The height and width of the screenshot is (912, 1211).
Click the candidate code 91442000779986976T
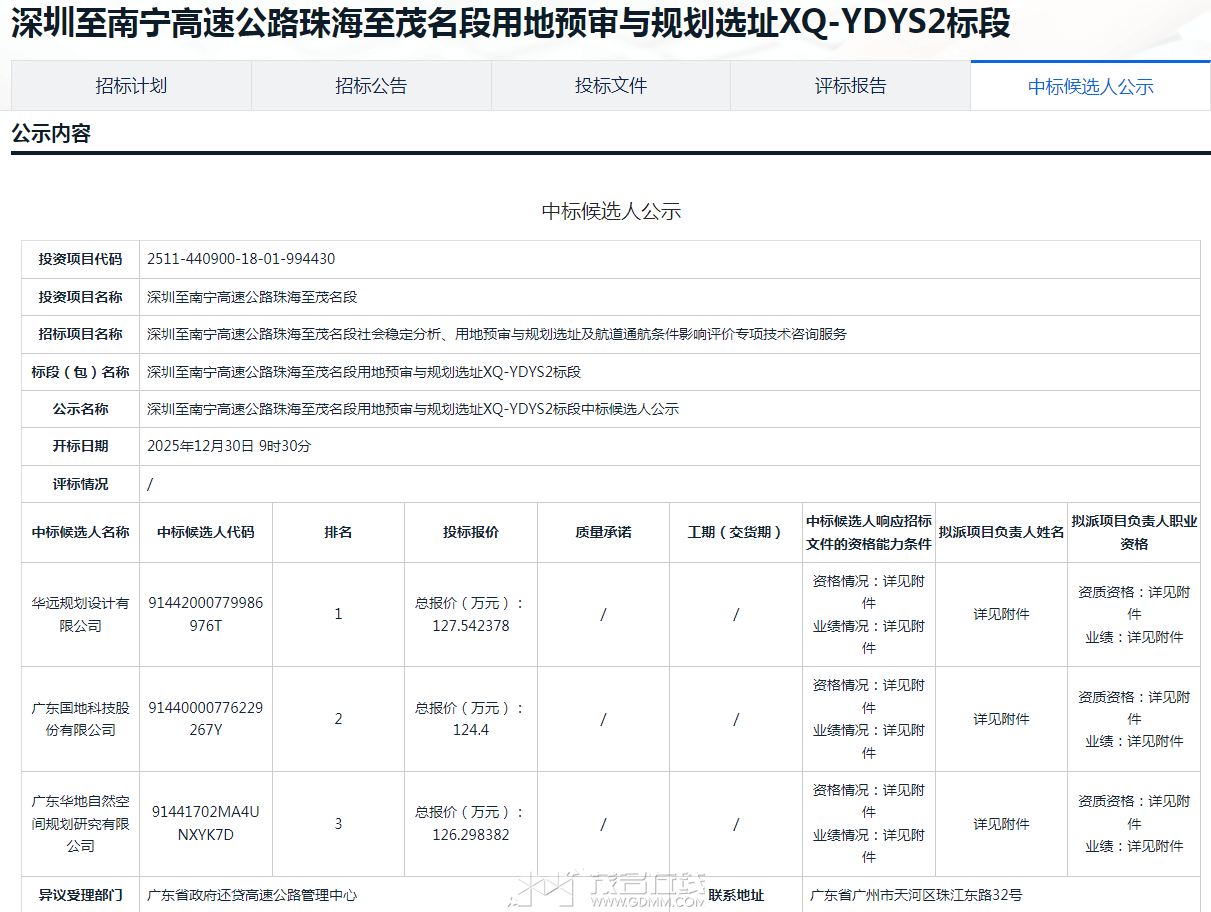click(206, 614)
